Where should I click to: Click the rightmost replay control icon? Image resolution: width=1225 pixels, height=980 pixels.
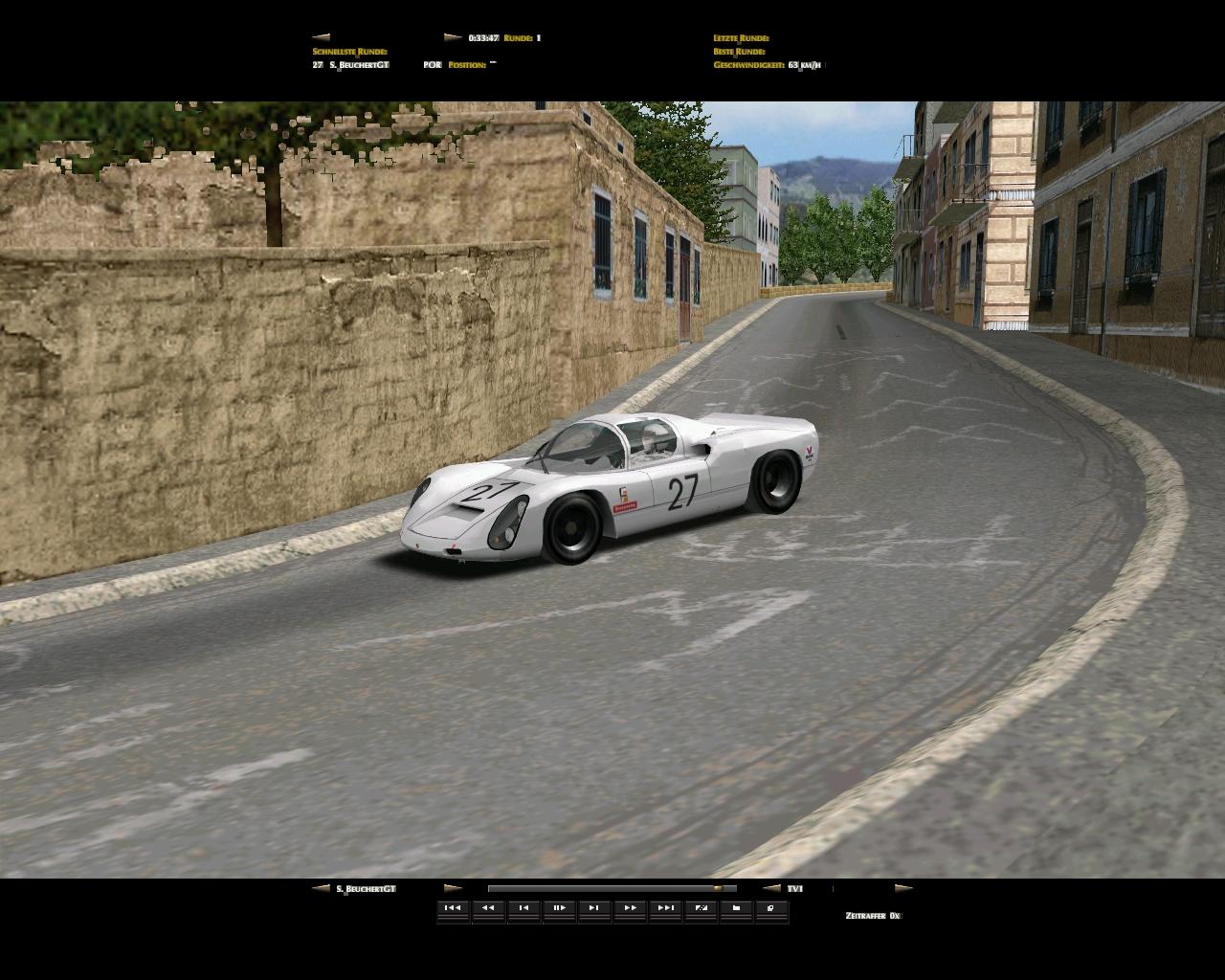[x=771, y=908]
